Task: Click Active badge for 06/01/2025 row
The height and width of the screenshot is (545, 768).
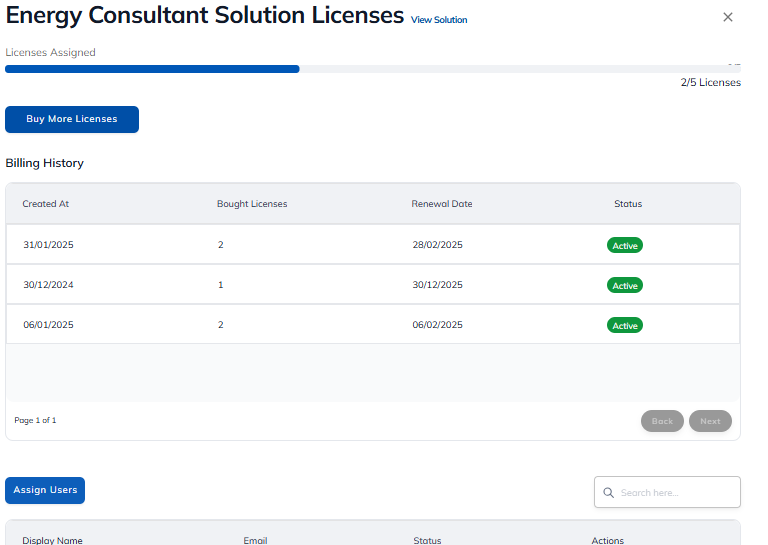Action: pos(625,325)
